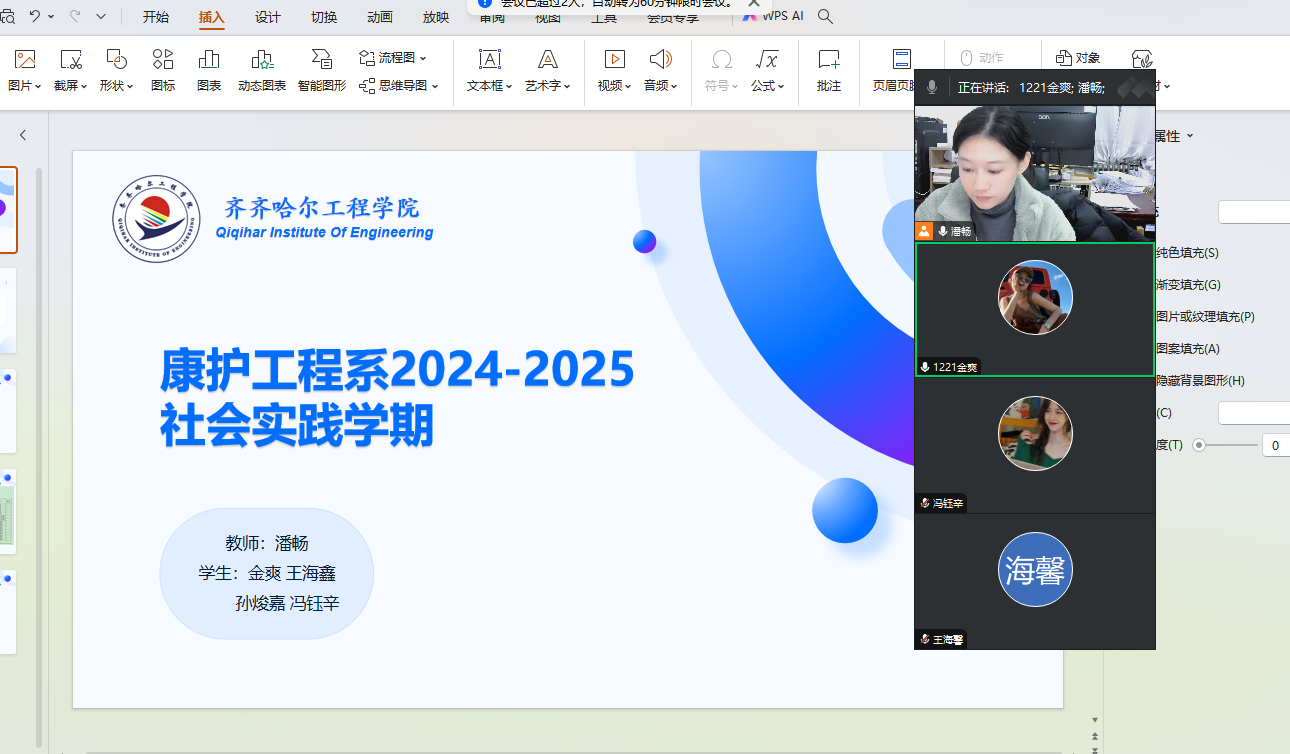
Task: Switch to the 设计 (Design) tab
Action: [x=267, y=17]
